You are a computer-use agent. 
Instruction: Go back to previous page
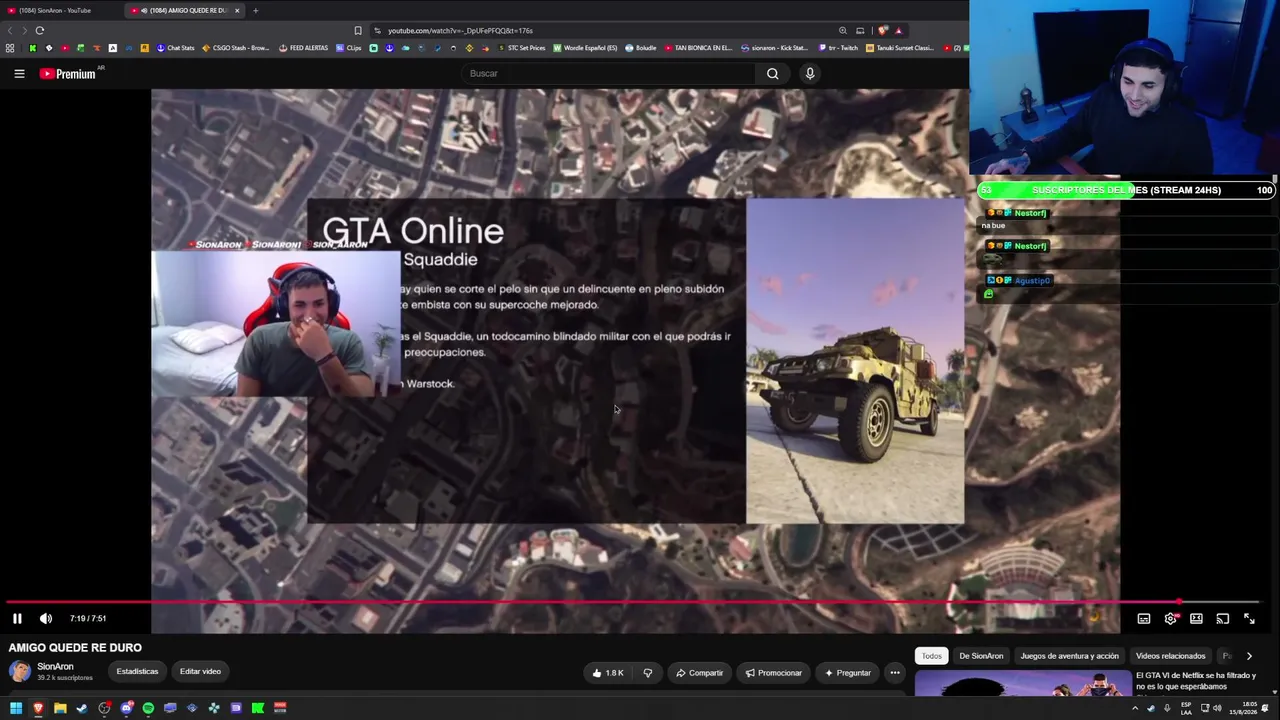point(10,30)
